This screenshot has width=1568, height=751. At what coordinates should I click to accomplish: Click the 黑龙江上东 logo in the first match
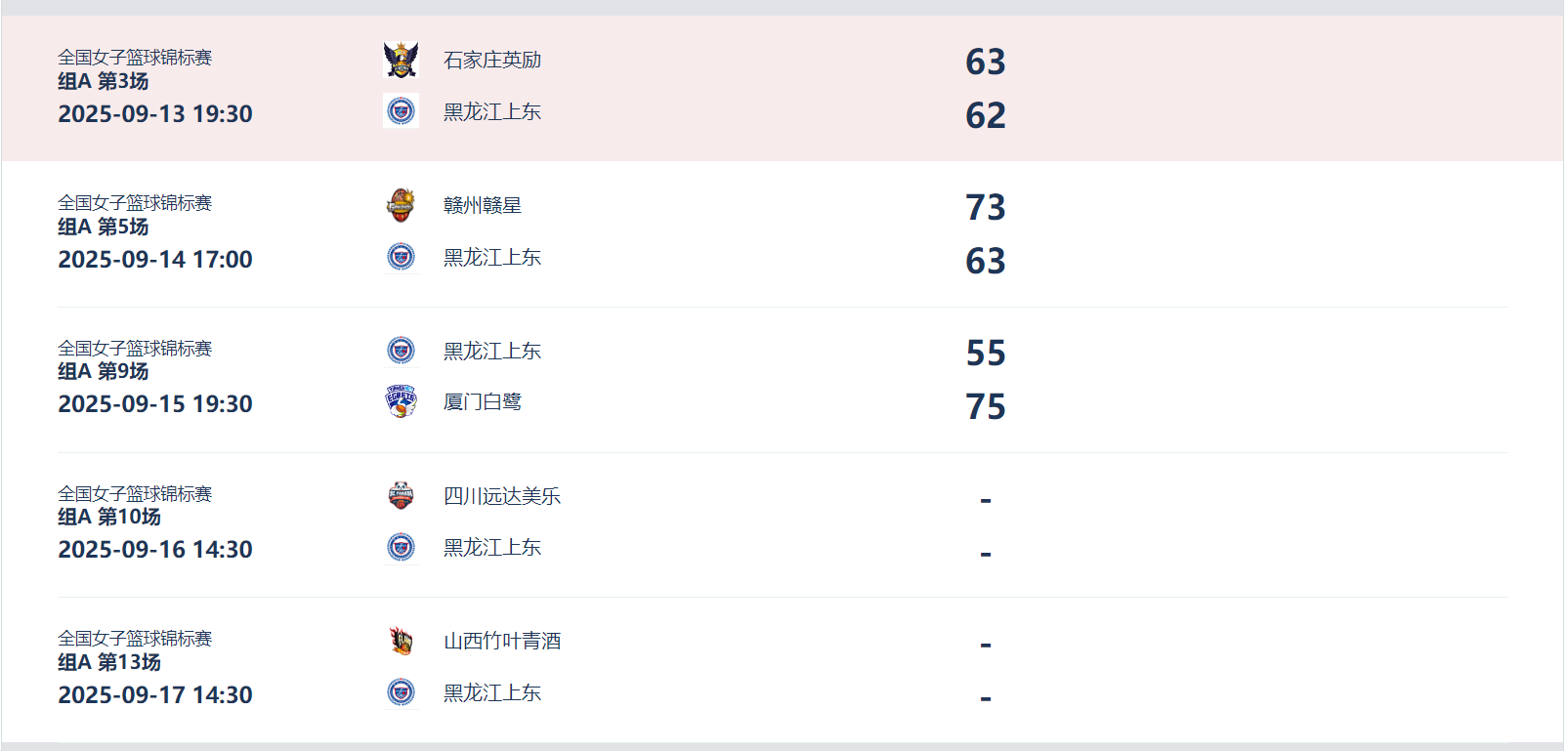(x=402, y=110)
